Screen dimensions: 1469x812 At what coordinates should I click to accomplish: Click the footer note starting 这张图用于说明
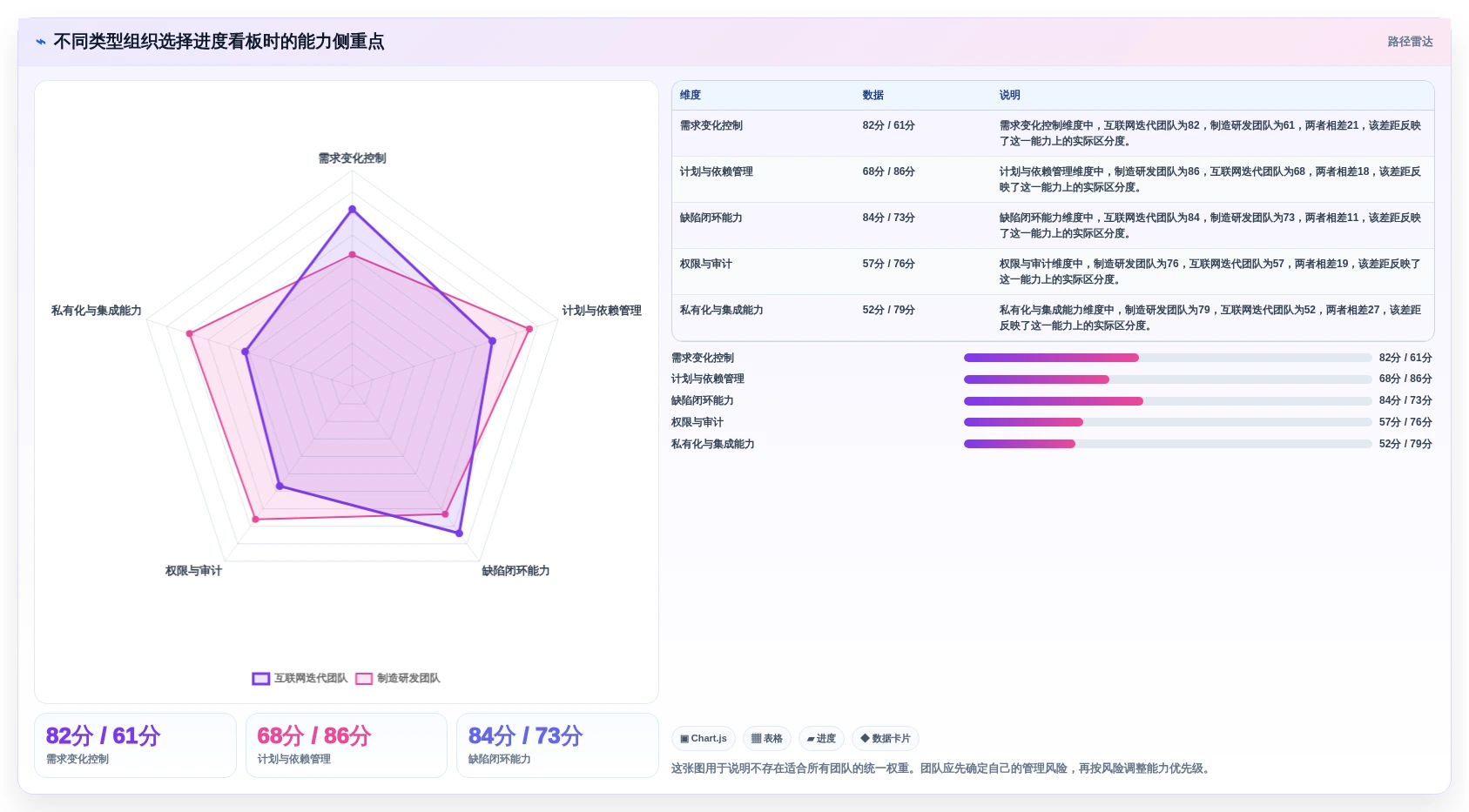[942, 768]
